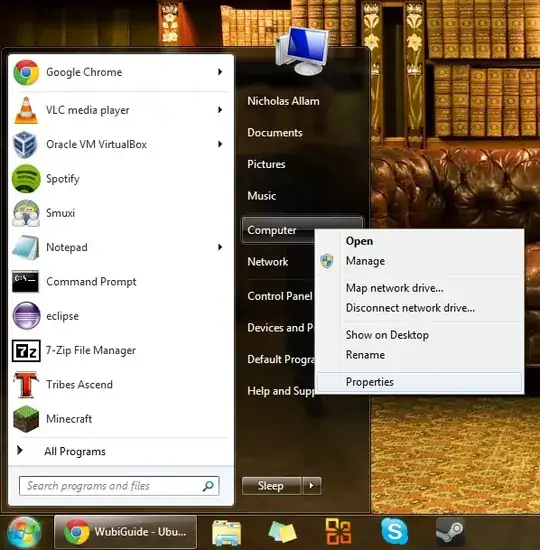
Task: Click the eclipse program name
Action: coord(62,316)
